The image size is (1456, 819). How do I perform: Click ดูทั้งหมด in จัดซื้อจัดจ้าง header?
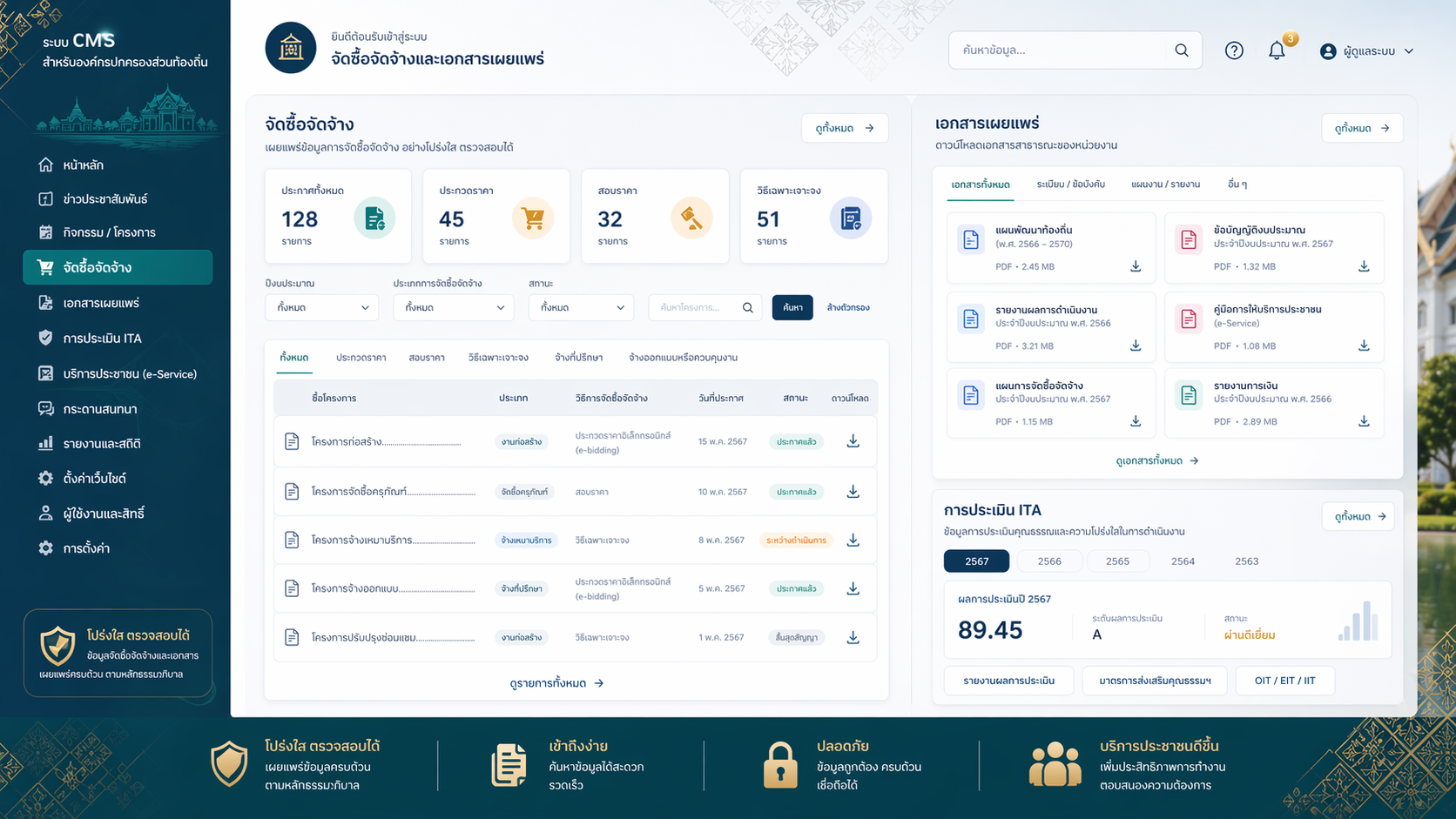pyautogui.click(x=845, y=128)
